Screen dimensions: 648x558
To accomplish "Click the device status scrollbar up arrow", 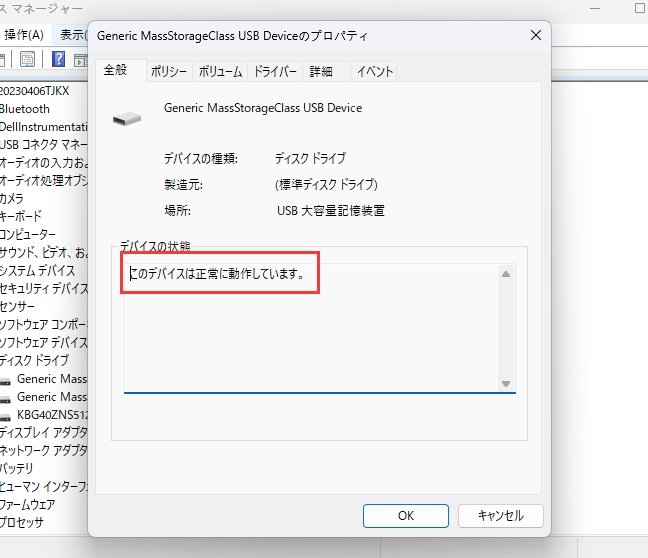I will [x=506, y=274].
